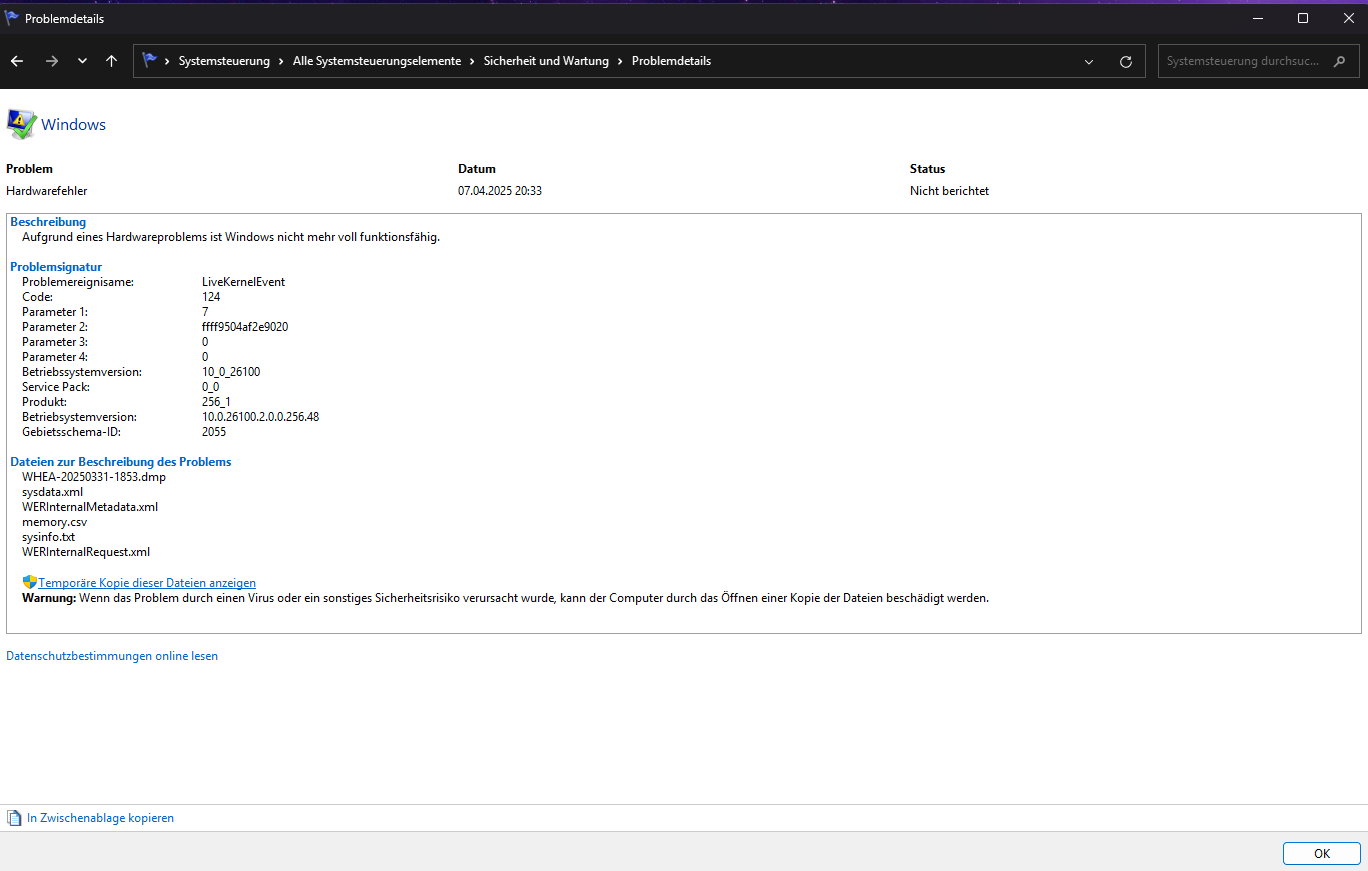
Task: Click the clipboard copy icon
Action: point(14,818)
